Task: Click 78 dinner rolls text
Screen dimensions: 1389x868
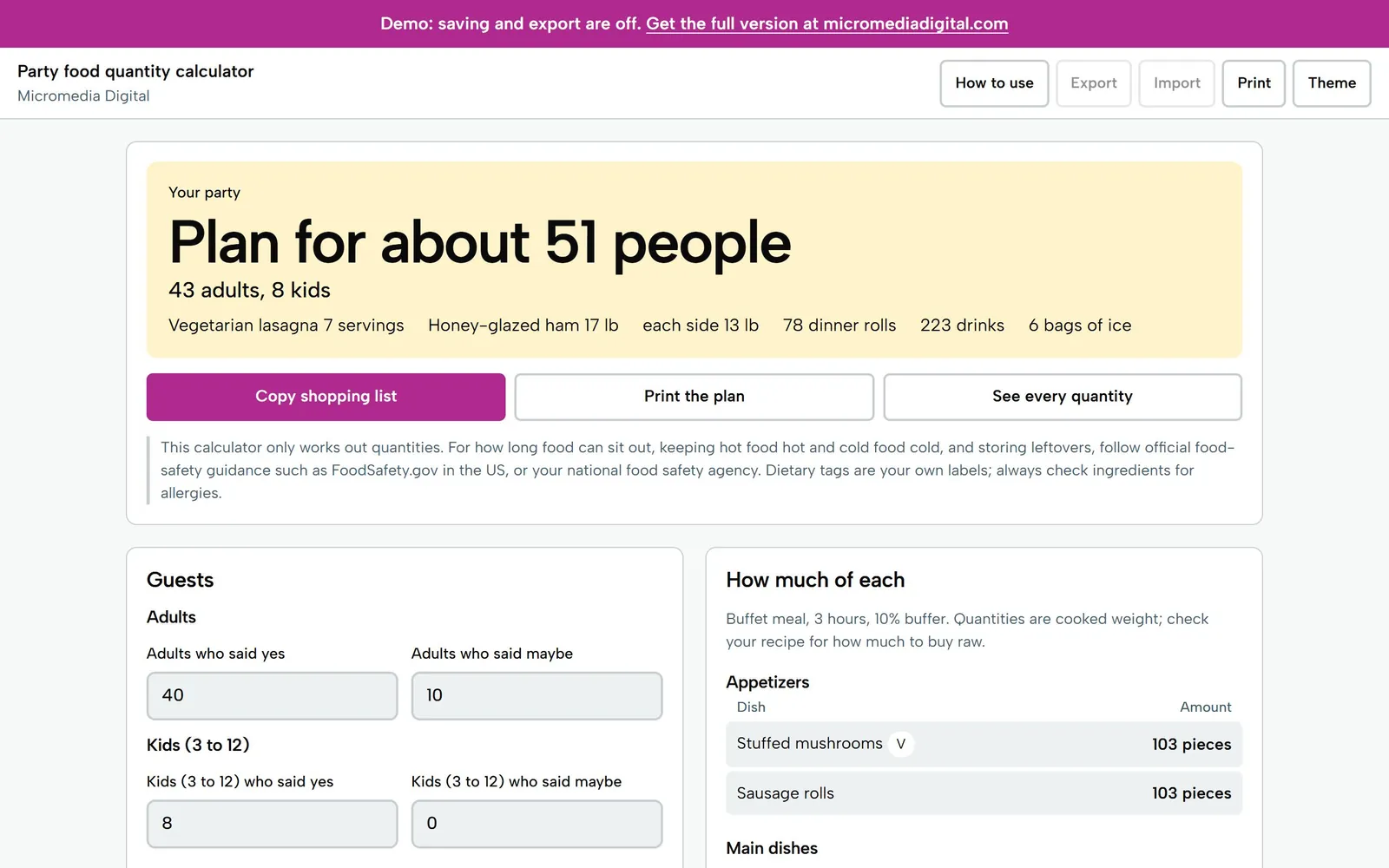Action: point(839,325)
